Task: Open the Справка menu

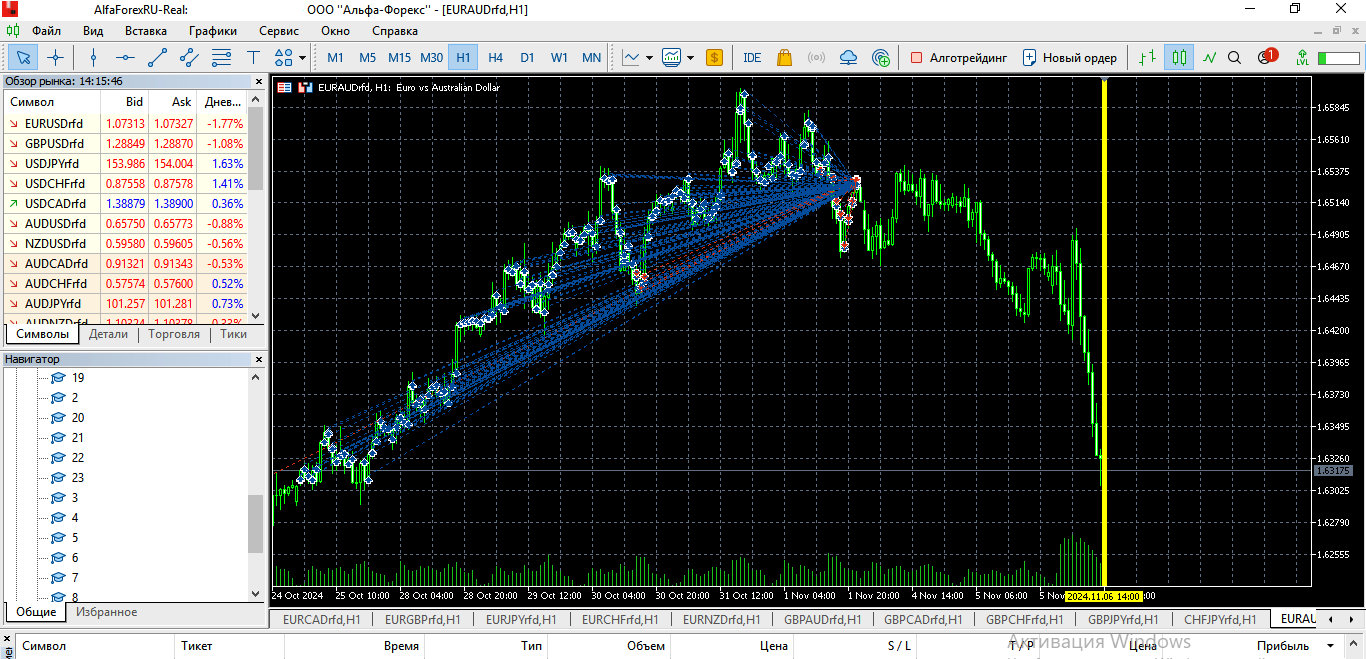Action: point(394,31)
